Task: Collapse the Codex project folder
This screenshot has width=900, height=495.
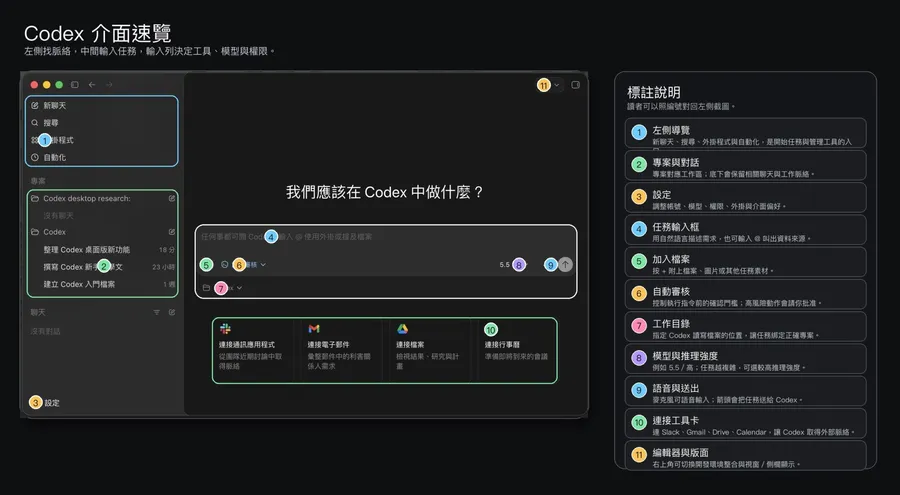Action: (35, 232)
